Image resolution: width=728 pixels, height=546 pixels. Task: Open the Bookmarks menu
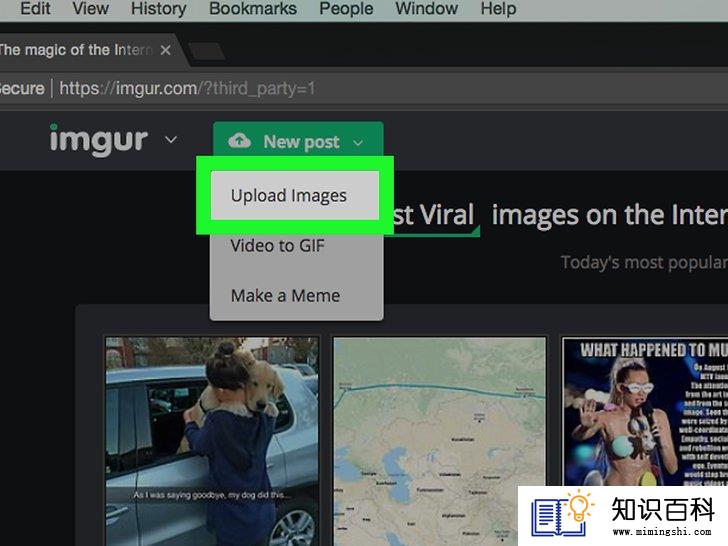coord(253,8)
